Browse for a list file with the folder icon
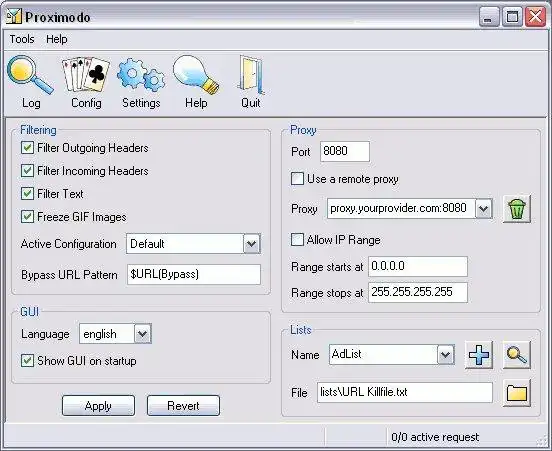The height and width of the screenshot is (451, 552). tap(516, 393)
